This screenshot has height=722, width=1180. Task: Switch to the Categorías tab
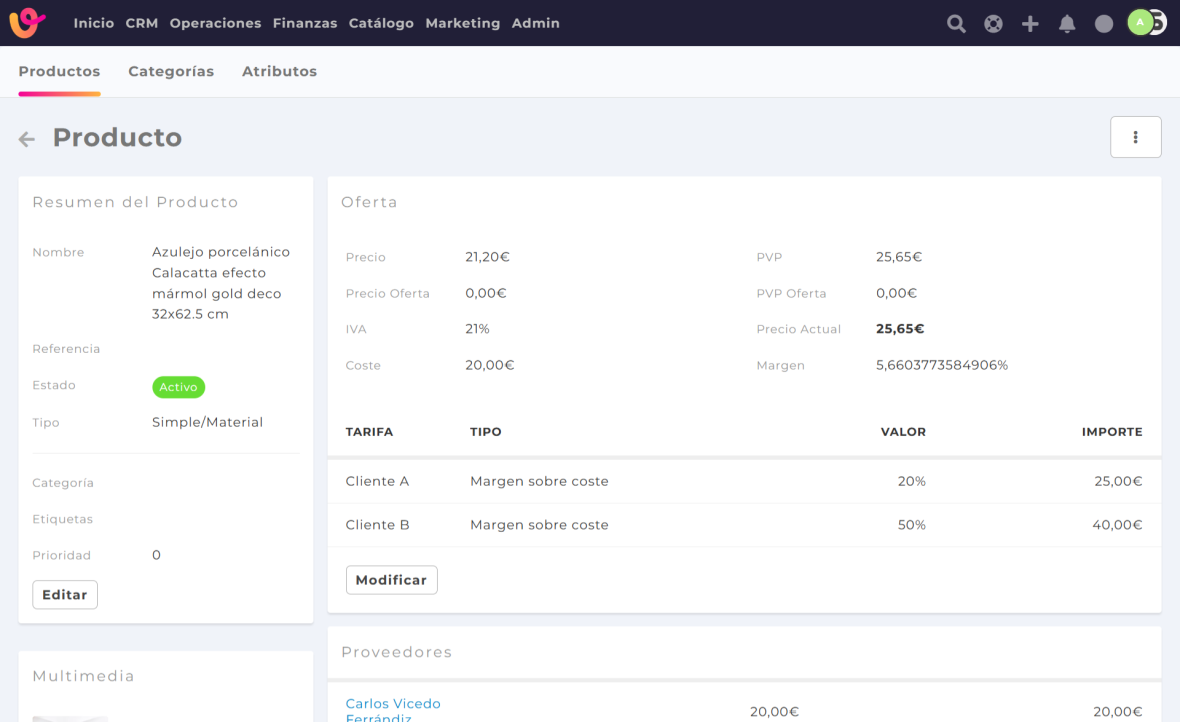pyautogui.click(x=171, y=71)
